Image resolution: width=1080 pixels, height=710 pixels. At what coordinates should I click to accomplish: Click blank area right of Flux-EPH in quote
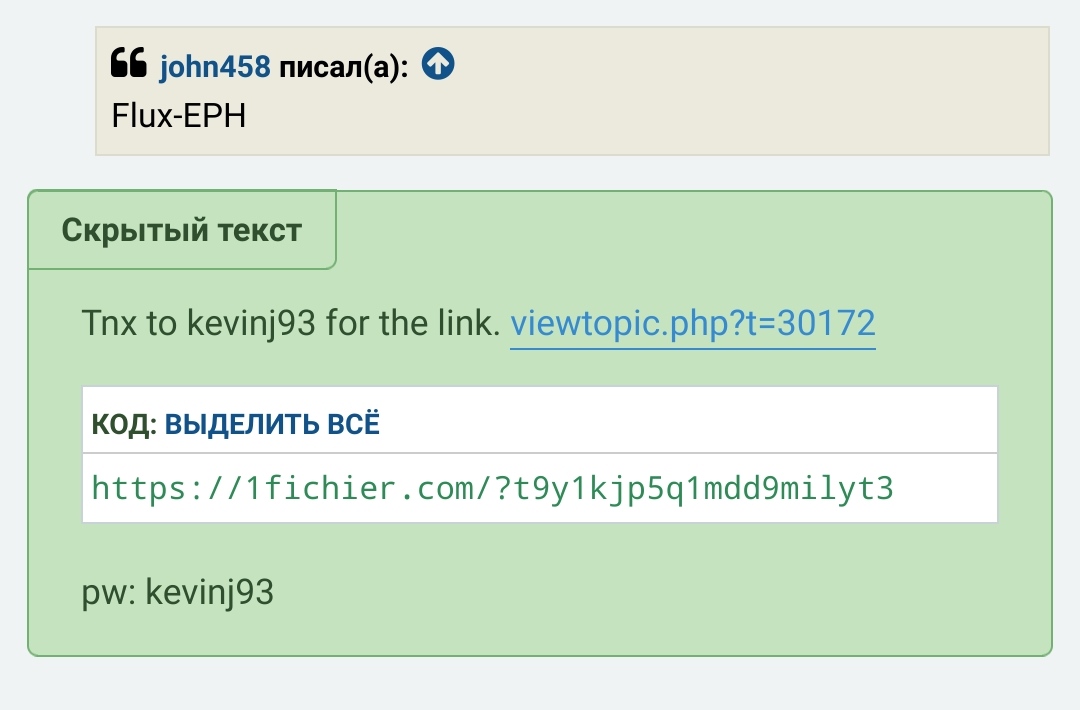click(640, 116)
